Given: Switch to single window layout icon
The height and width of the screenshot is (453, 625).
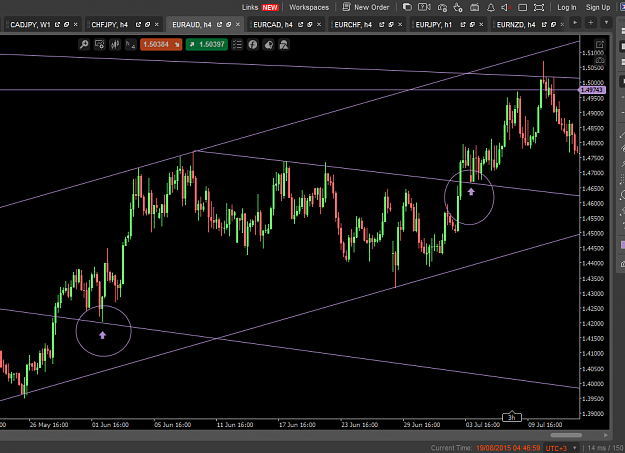Looking at the screenshot, I should pyautogui.click(x=523, y=7).
